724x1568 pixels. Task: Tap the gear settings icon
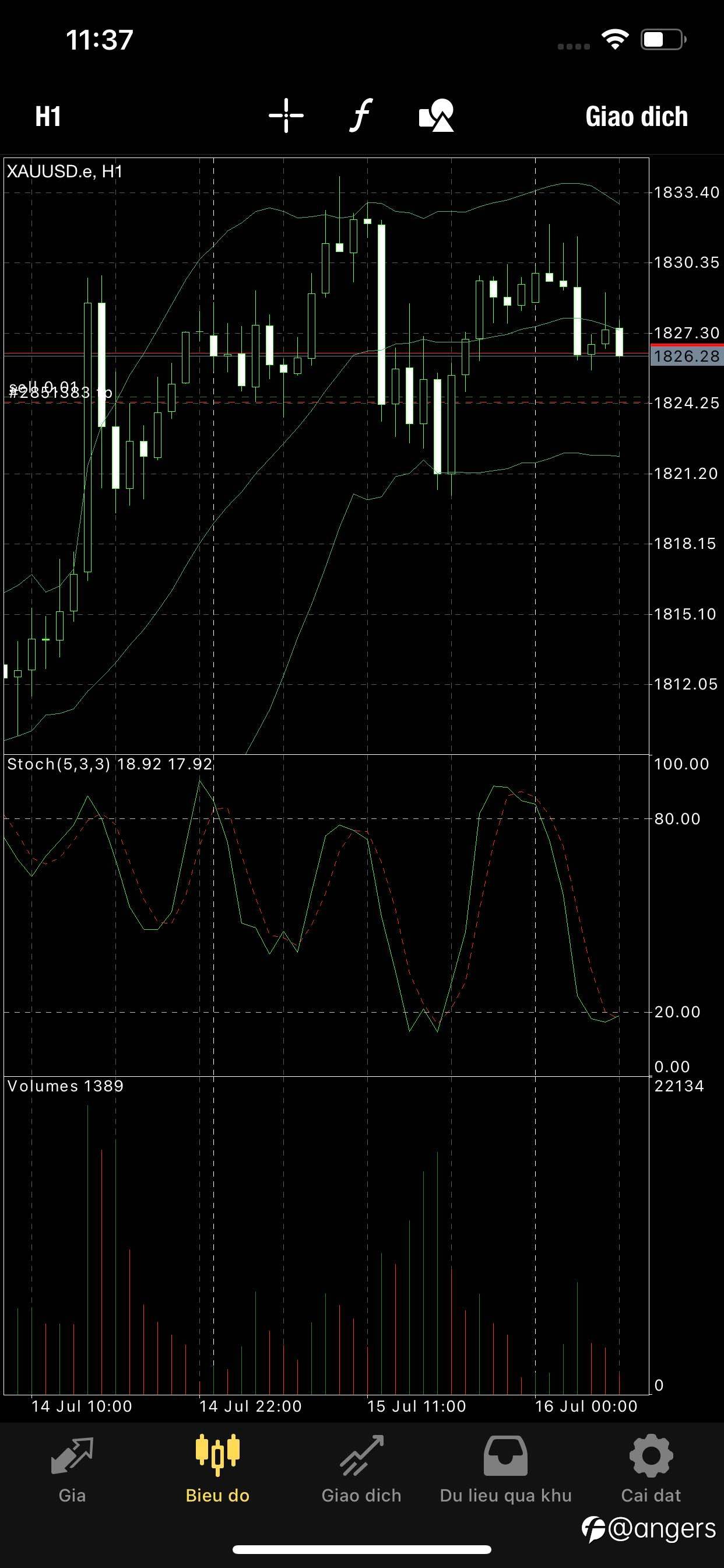tap(651, 1456)
